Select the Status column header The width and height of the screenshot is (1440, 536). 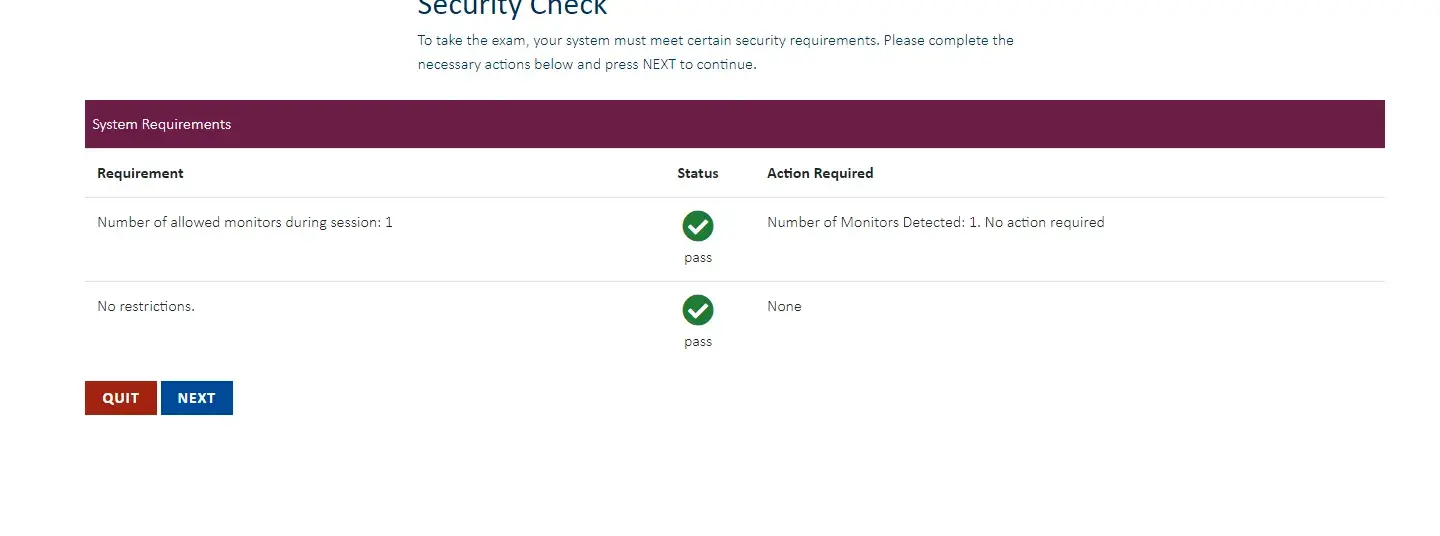(x=698, y=173)
